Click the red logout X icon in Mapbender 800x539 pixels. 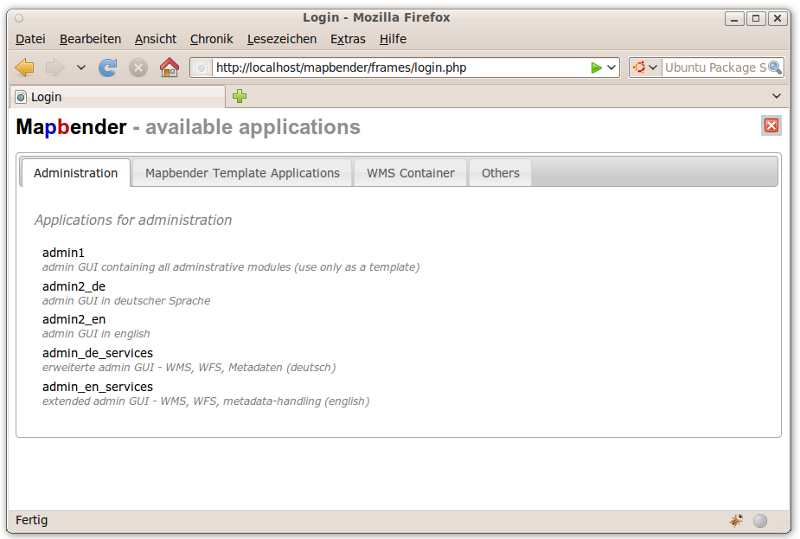pos(771,125)
